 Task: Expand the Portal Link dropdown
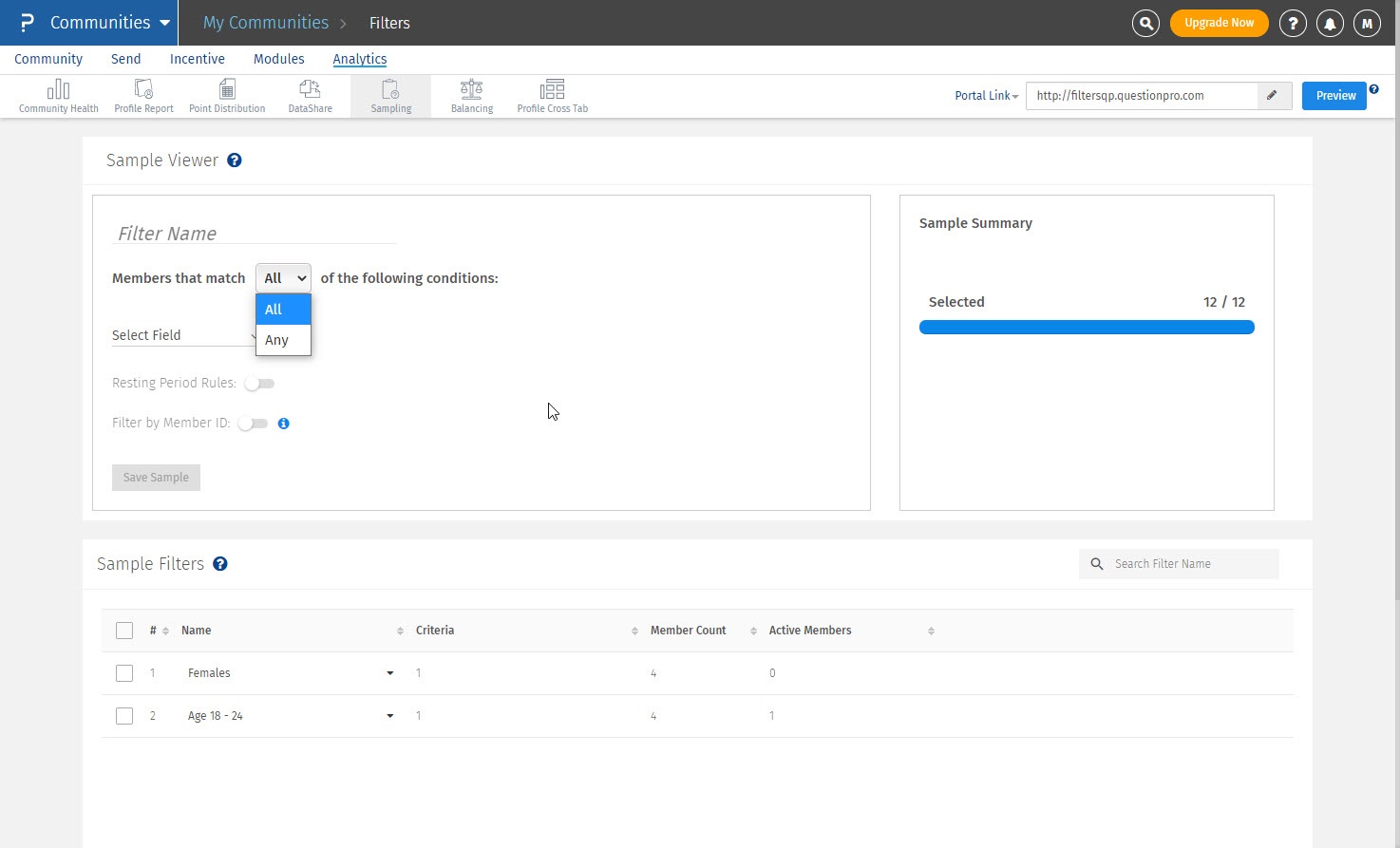point(986,96)
